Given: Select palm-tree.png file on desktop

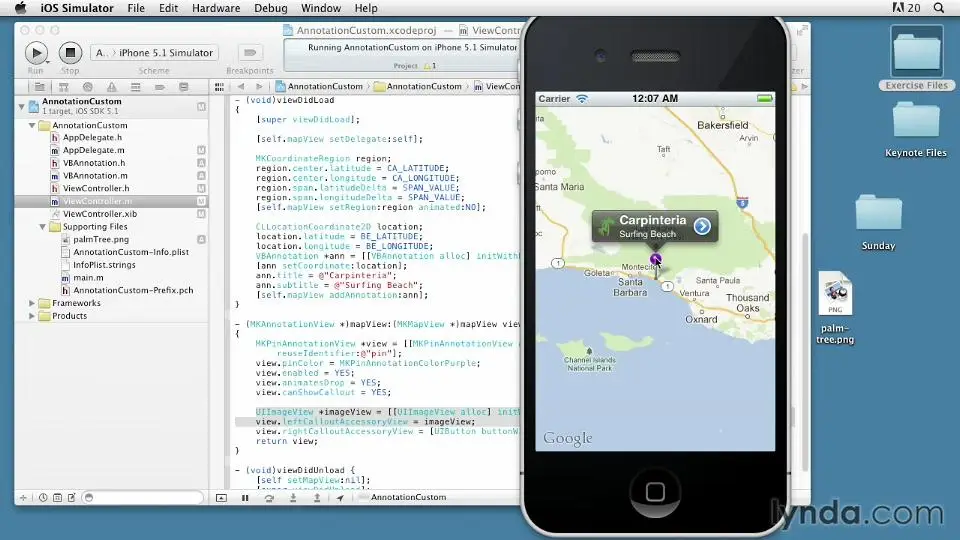Looking at the screenshot, I should click(x=835, y=309).
